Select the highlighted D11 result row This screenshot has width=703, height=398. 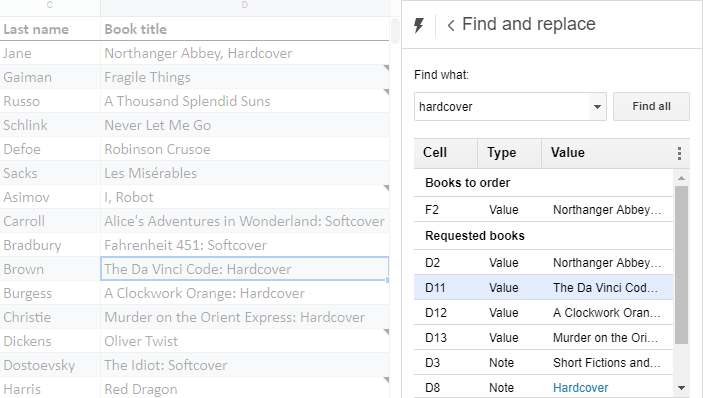click(x=543, y=288)
